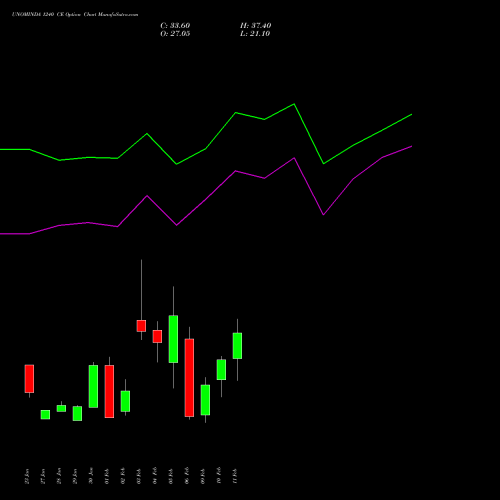Click the UNOMINDA 1240 CE chart title
The image size is (500, 500).
point(75,15)
